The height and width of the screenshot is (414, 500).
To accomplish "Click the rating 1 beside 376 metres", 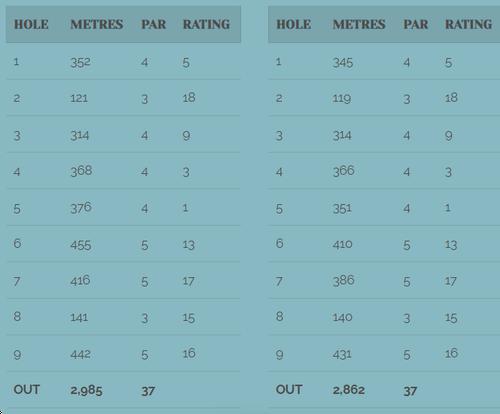I will 186,208.
